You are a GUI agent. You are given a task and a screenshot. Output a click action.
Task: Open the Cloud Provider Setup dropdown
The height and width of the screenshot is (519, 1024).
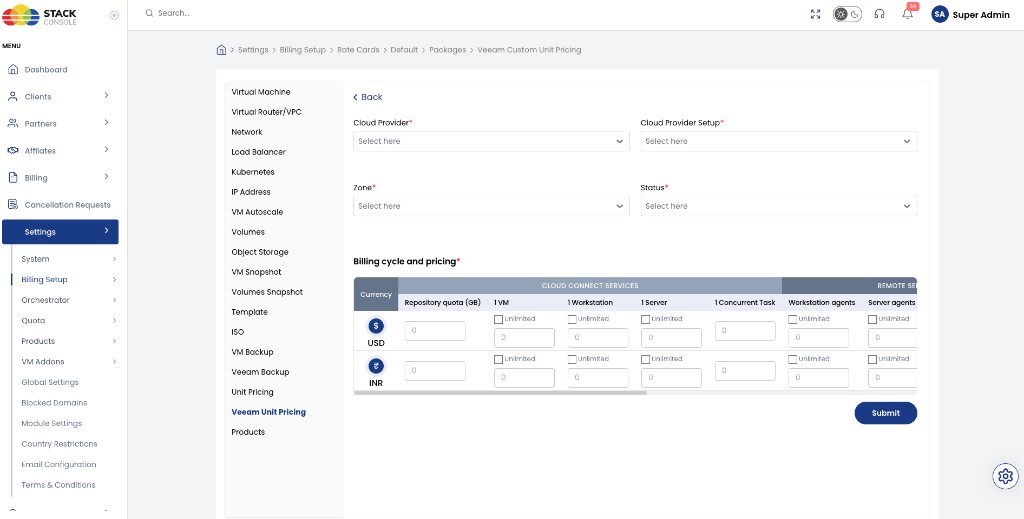tap(778, 141)
